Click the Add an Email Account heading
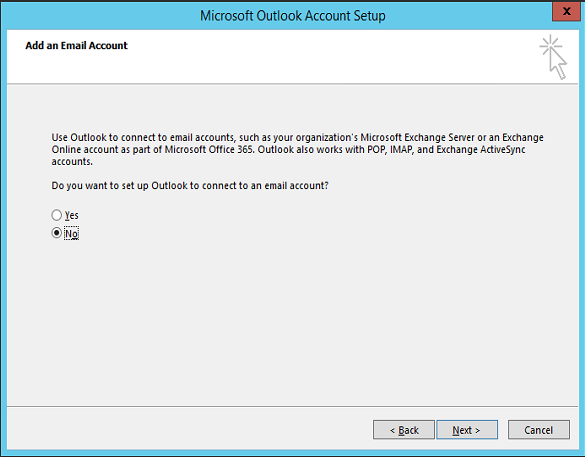This screenshot has height=457, width=585. [x=76, y=46]
